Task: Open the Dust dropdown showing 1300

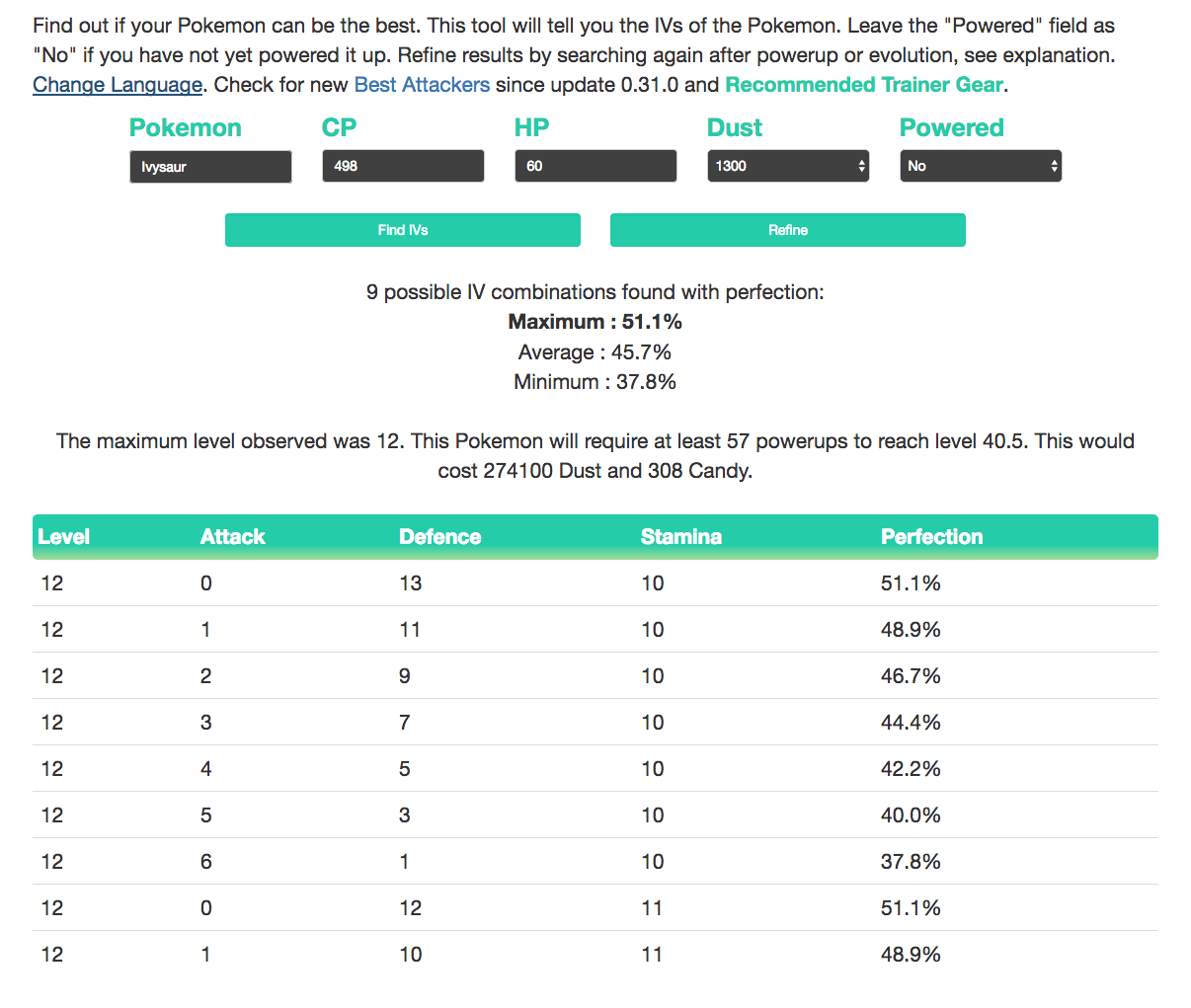Action: pyautogui.click(x=788, y=166)
